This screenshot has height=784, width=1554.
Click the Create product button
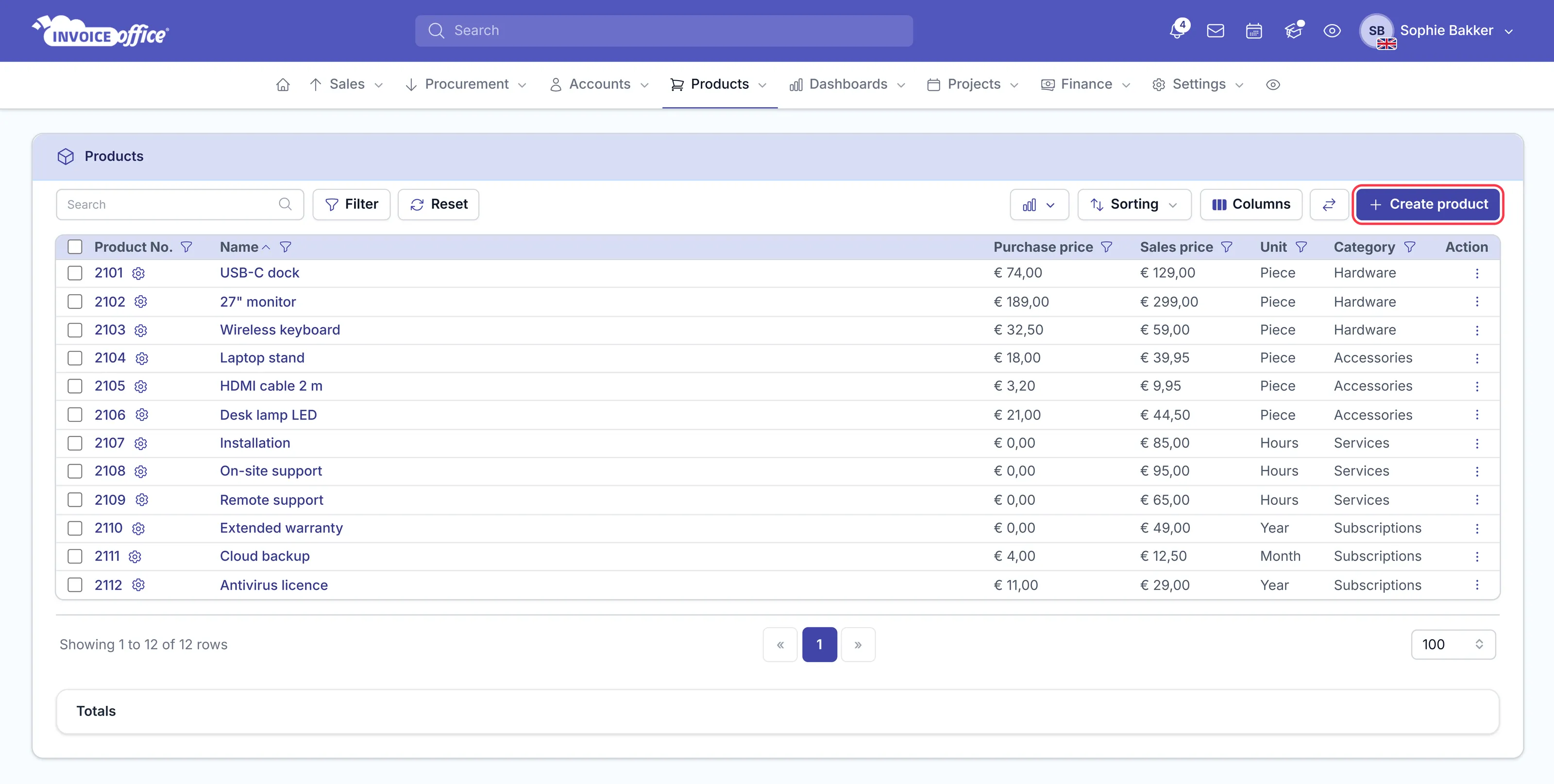pyautogui.click(x=1428, y=204)
